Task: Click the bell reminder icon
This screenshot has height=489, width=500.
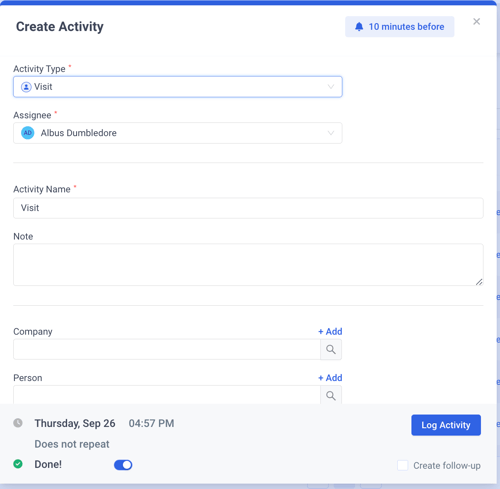Action: coord(359,27)
